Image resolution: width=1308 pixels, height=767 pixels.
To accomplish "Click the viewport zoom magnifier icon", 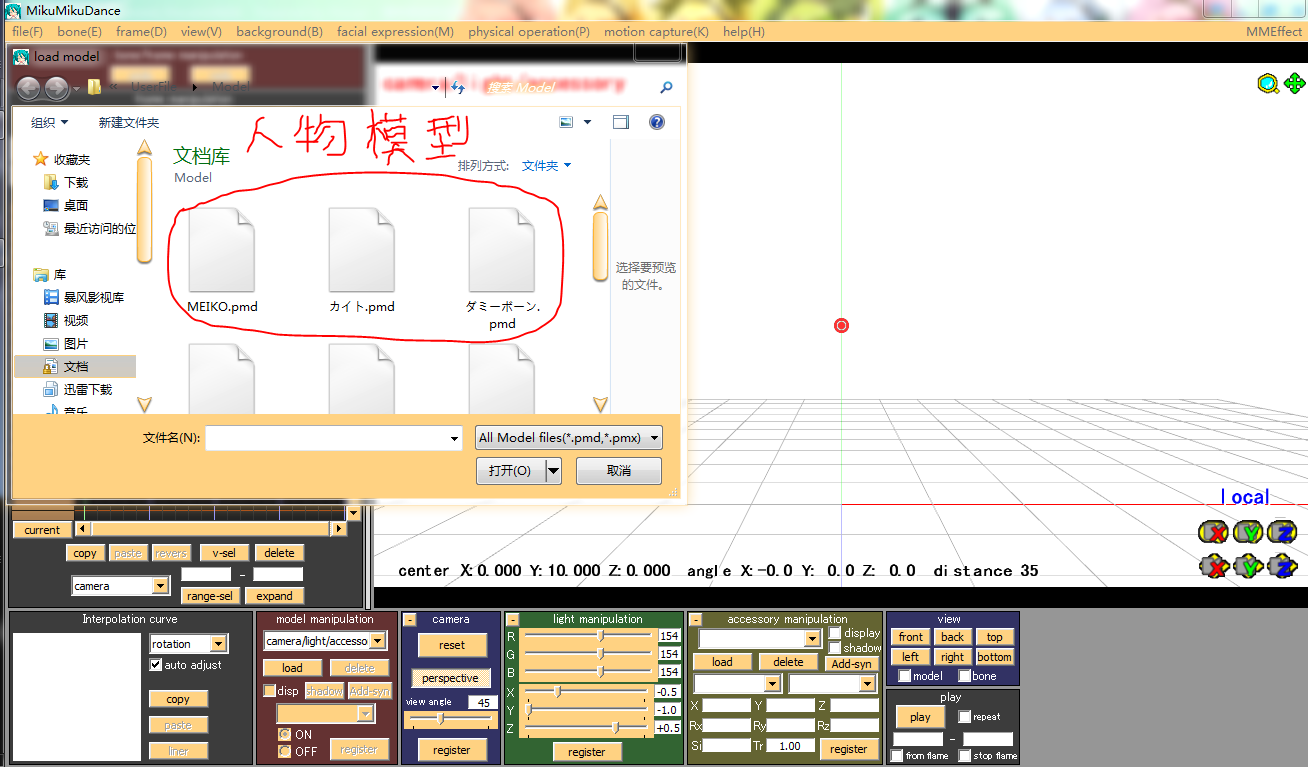I will click(x=1268, y=84).
